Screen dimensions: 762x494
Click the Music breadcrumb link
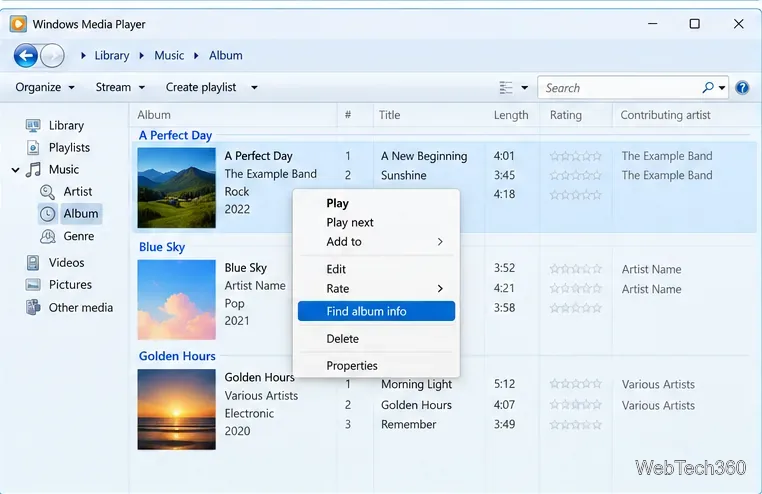[x=169, y=55]
